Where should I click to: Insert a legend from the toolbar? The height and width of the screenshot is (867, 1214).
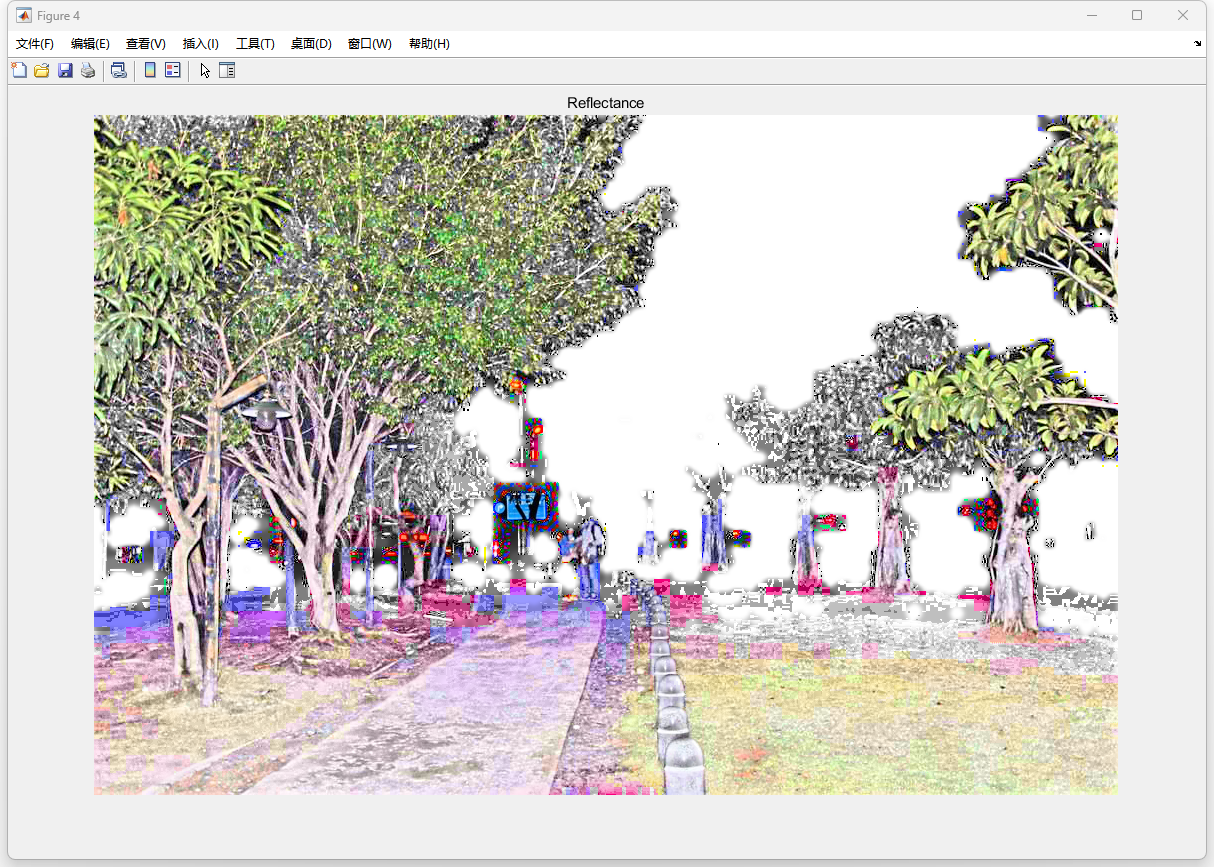click(x=173, y=70)
